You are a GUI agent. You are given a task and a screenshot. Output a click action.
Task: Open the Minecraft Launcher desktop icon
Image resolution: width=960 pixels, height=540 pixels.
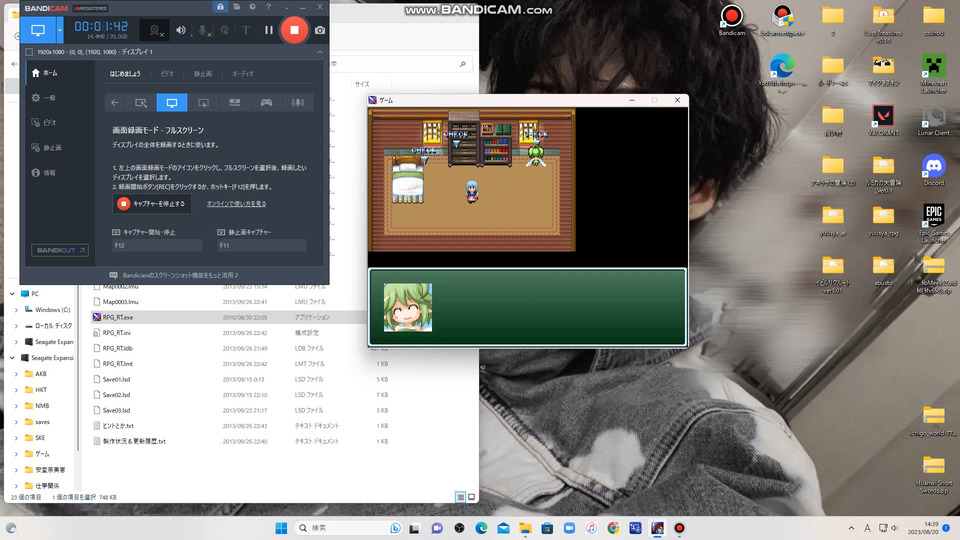tap(933, 73)
